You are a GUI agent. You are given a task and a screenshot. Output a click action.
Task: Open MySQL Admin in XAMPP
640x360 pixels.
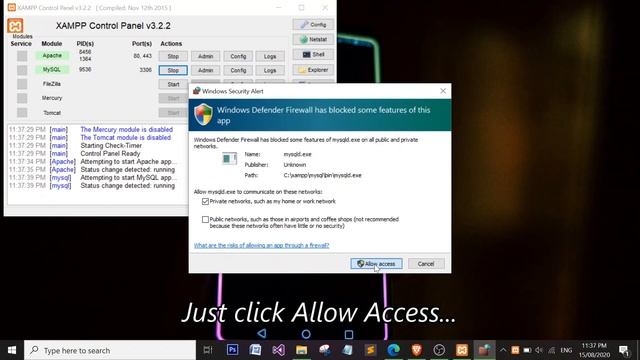pos(205,70)
